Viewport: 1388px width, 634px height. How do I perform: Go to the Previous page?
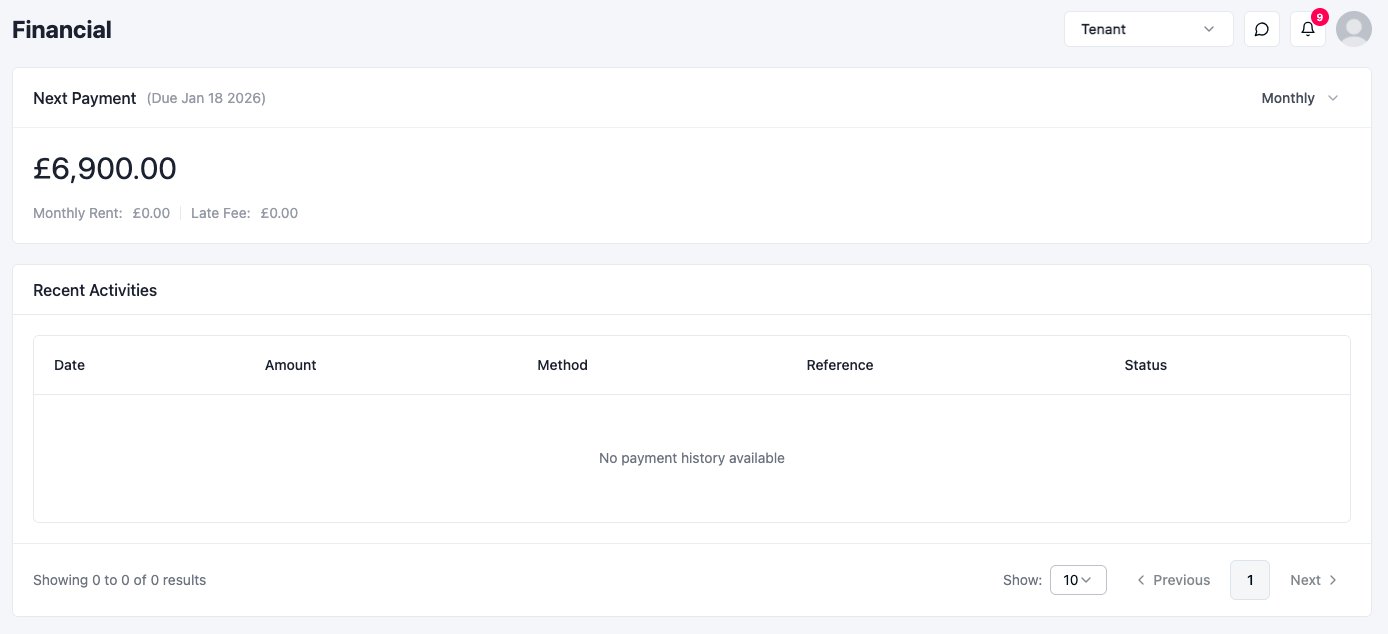click(x=1173, y=580)
